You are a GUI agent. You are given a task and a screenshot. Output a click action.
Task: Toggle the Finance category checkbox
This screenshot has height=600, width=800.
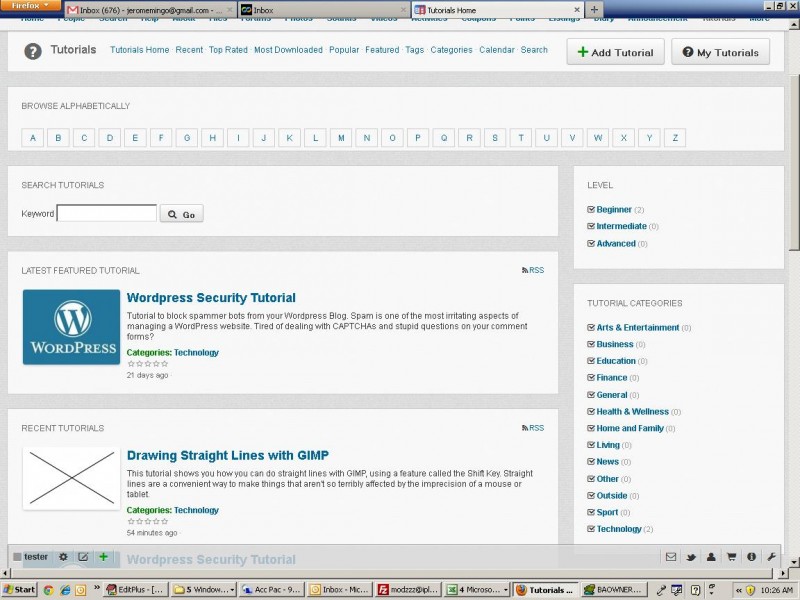[x=591, y=378]
